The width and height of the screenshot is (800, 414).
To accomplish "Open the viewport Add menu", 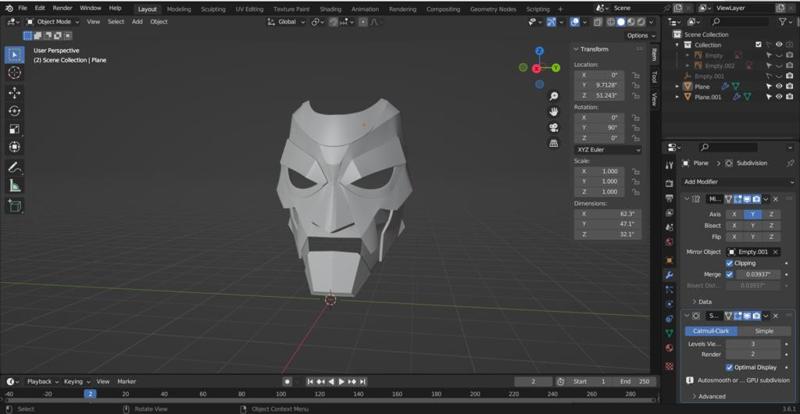I will pos(137,21).
